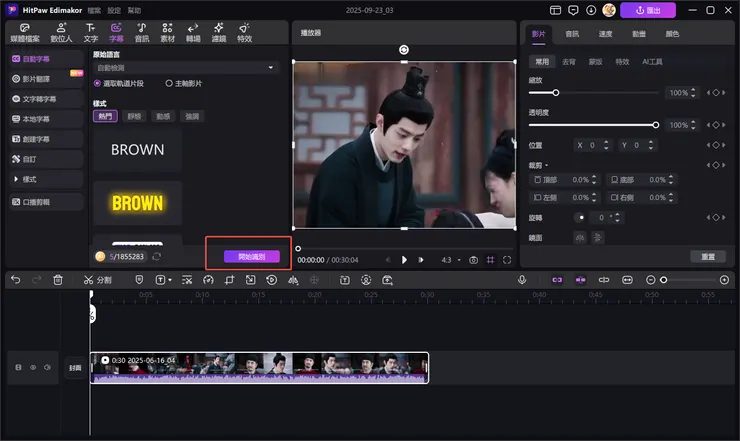Screen dimensions: 740x441
Task: Click the 封面 cover button on track
Action: click(x=75, y=367)
